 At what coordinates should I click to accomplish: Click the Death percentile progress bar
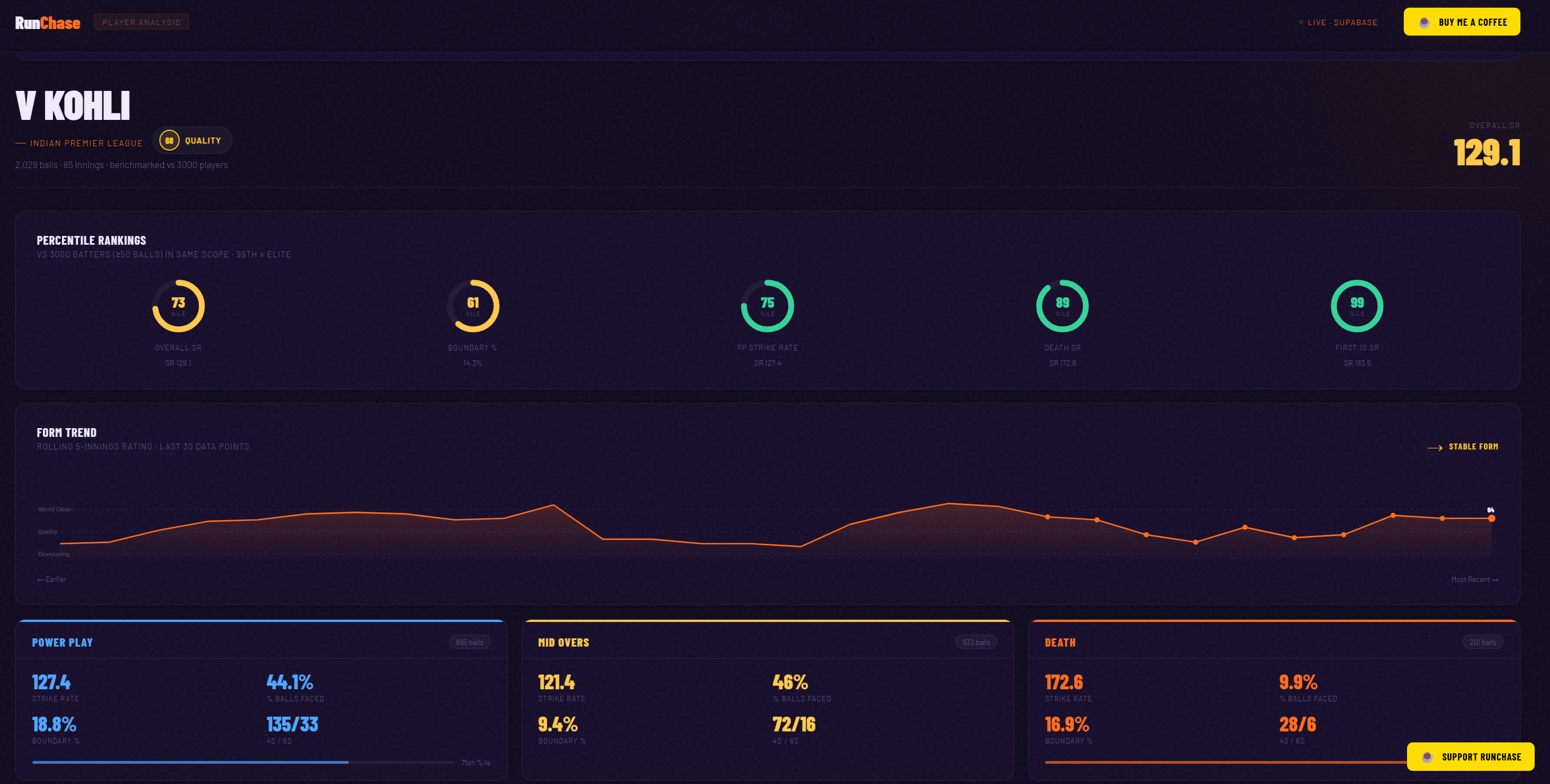pos(1226,762)
